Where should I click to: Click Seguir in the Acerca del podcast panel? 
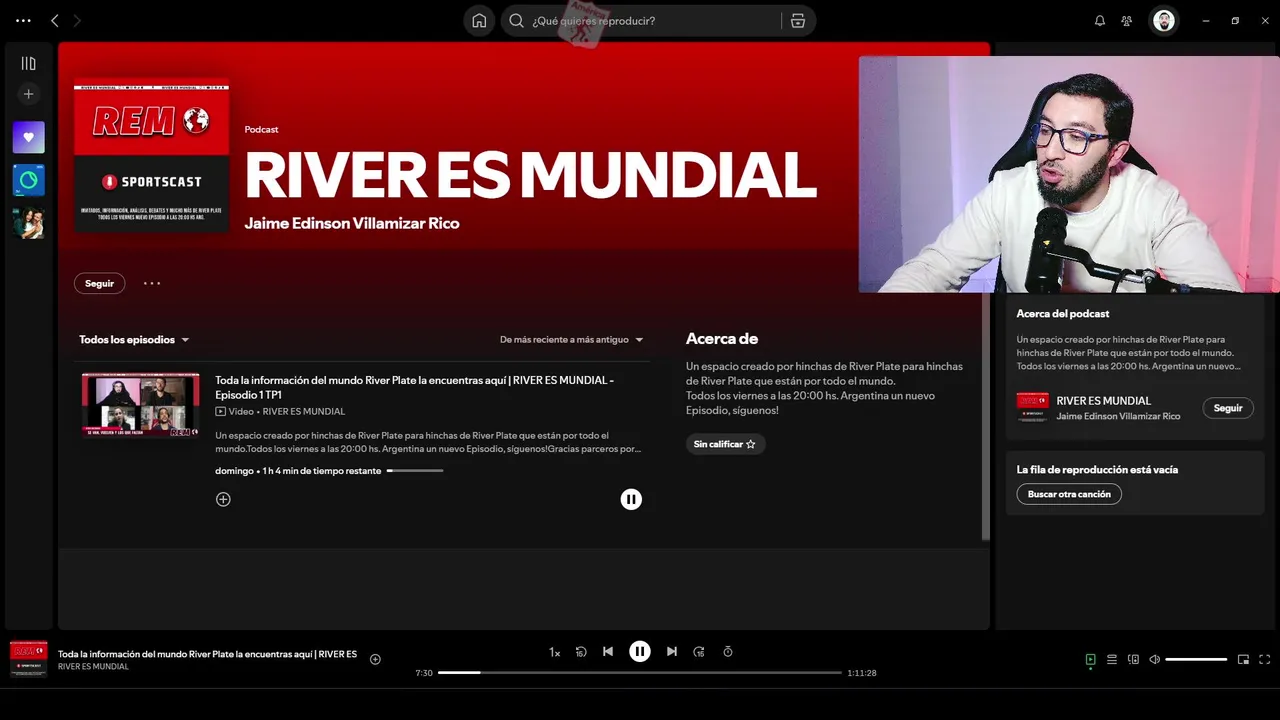point(1228,408)
